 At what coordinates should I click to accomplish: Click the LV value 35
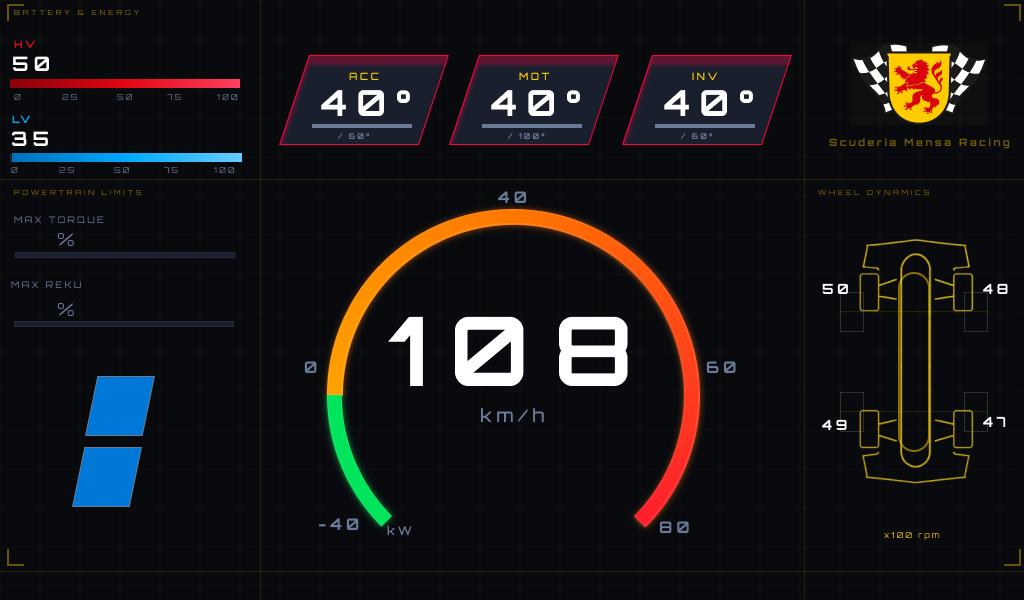(x=30, y=139)
